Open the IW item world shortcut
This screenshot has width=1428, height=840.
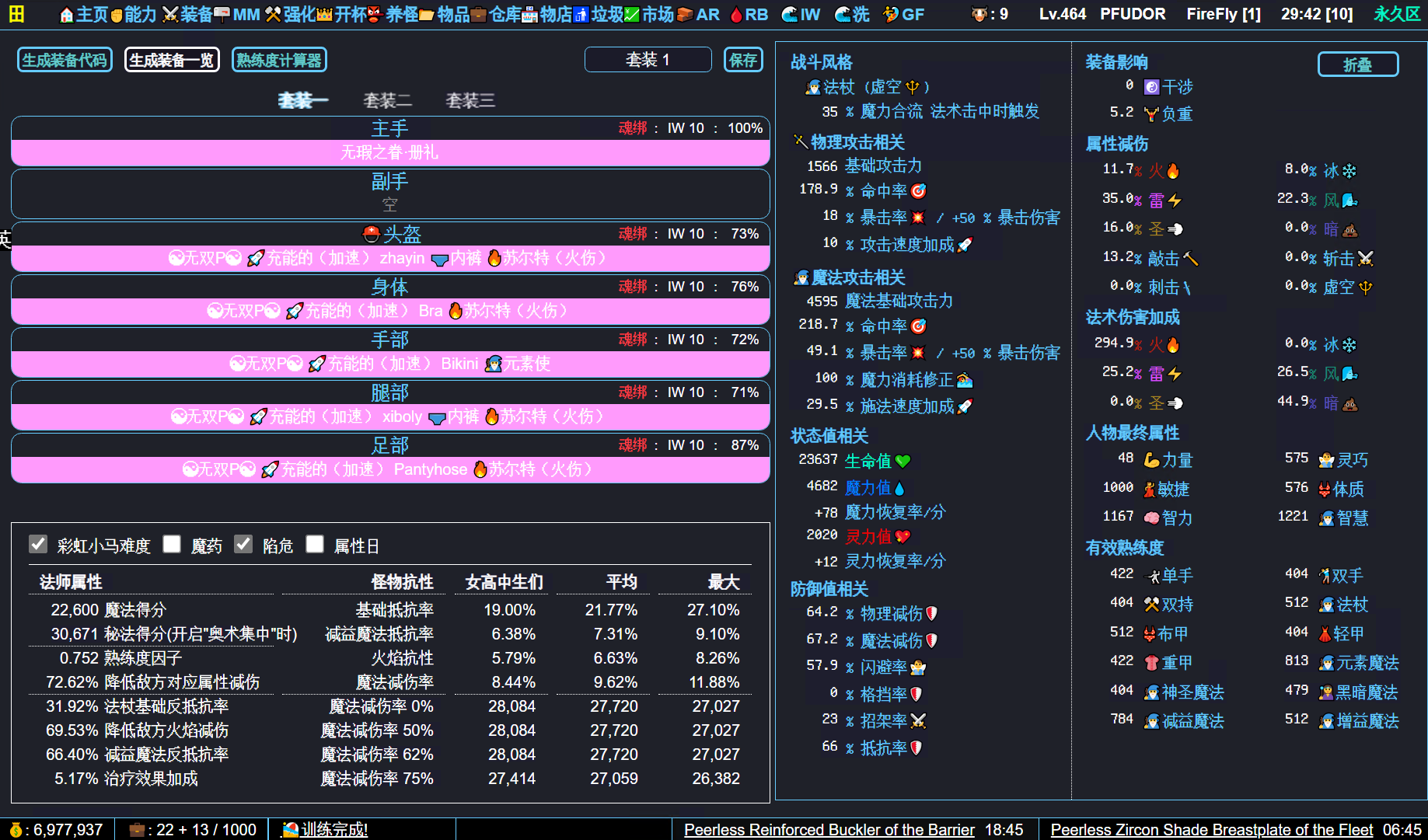(801, 14)
